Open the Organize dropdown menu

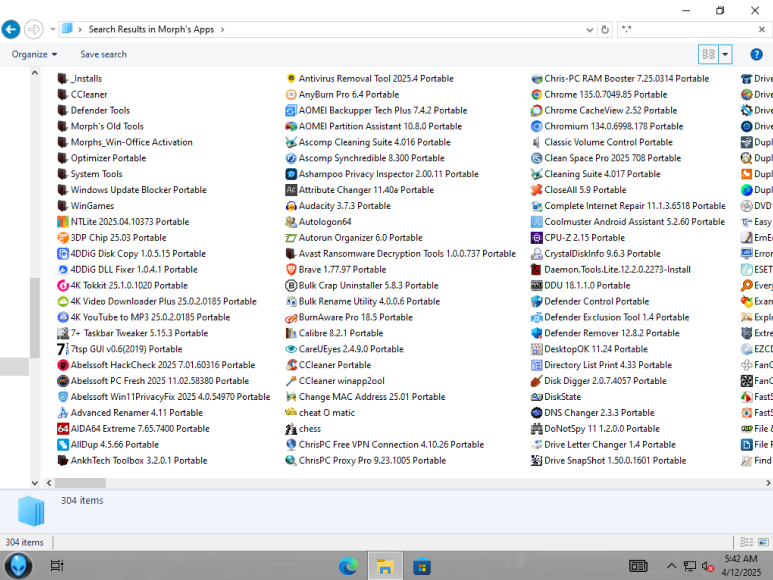(34, 54)
